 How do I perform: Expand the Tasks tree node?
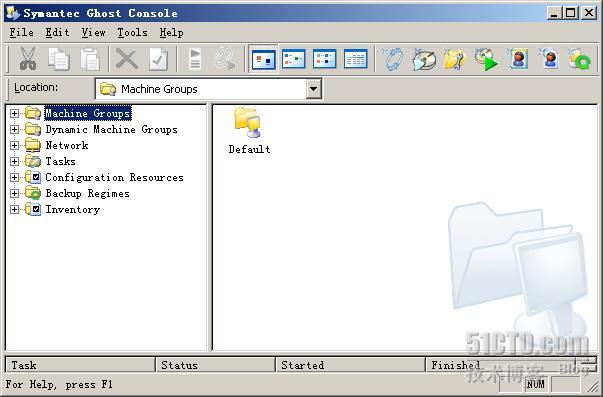pyautogui.click(x=14, y=162)
